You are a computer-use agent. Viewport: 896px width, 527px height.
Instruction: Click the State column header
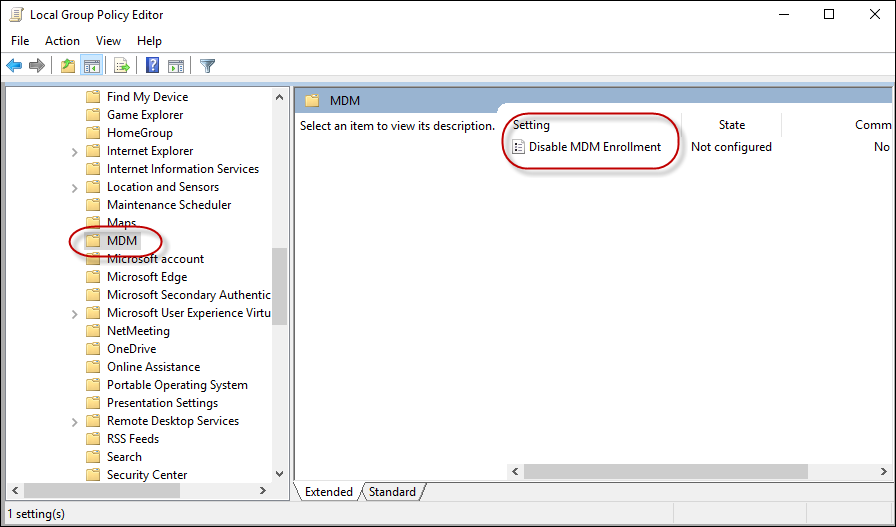pos(731,125)
